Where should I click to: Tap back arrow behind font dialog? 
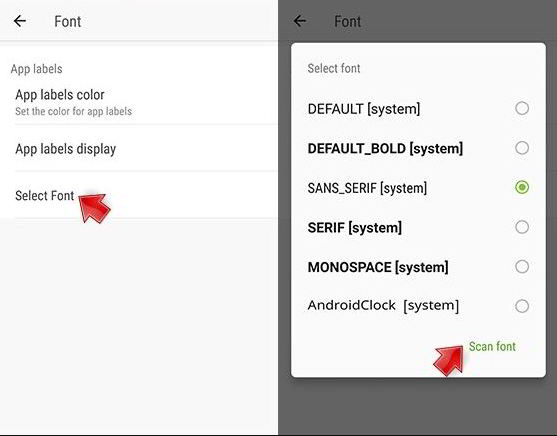[300, 21]
